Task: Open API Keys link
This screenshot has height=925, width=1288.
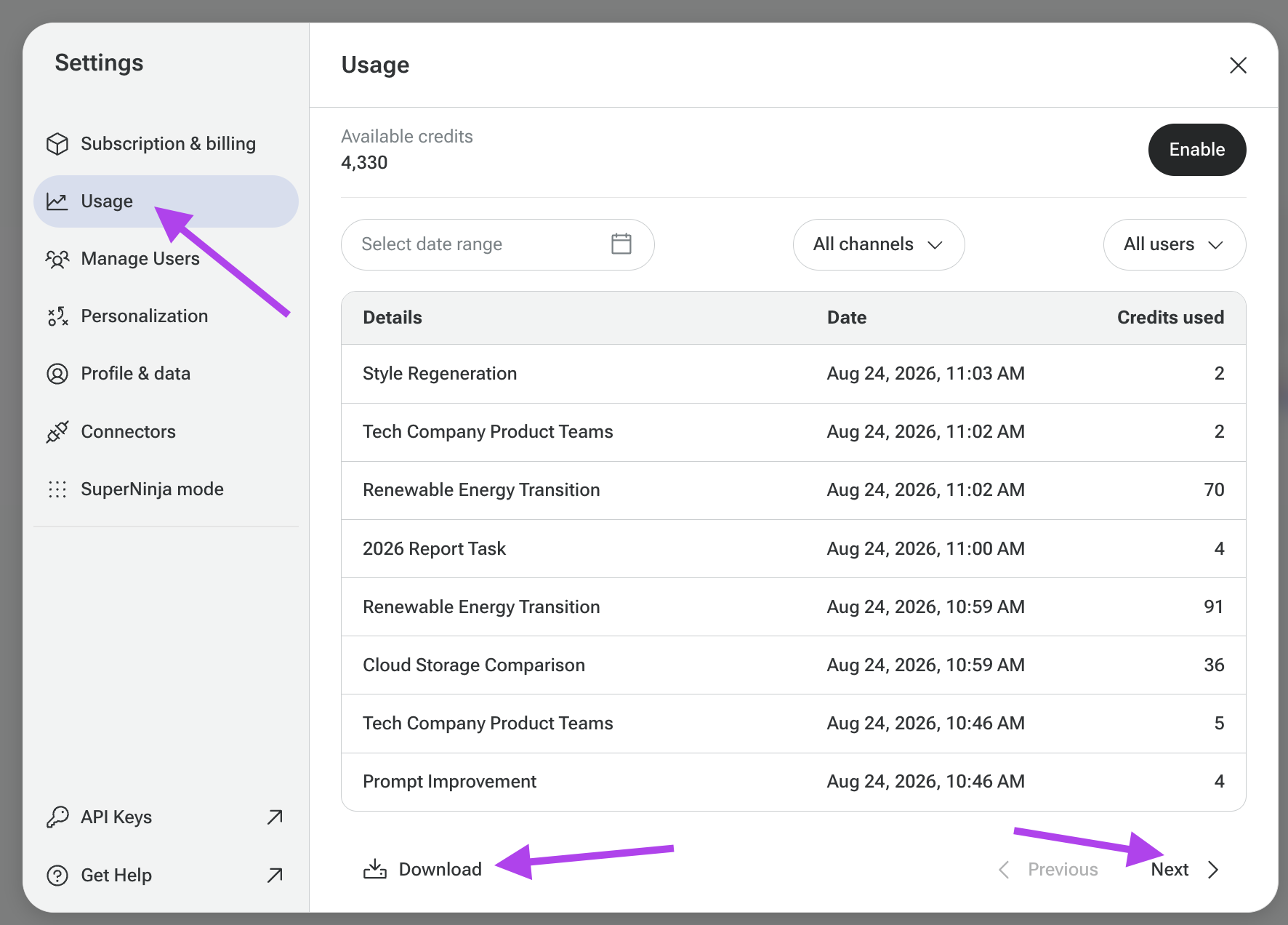Action: (x=166, y=817)
